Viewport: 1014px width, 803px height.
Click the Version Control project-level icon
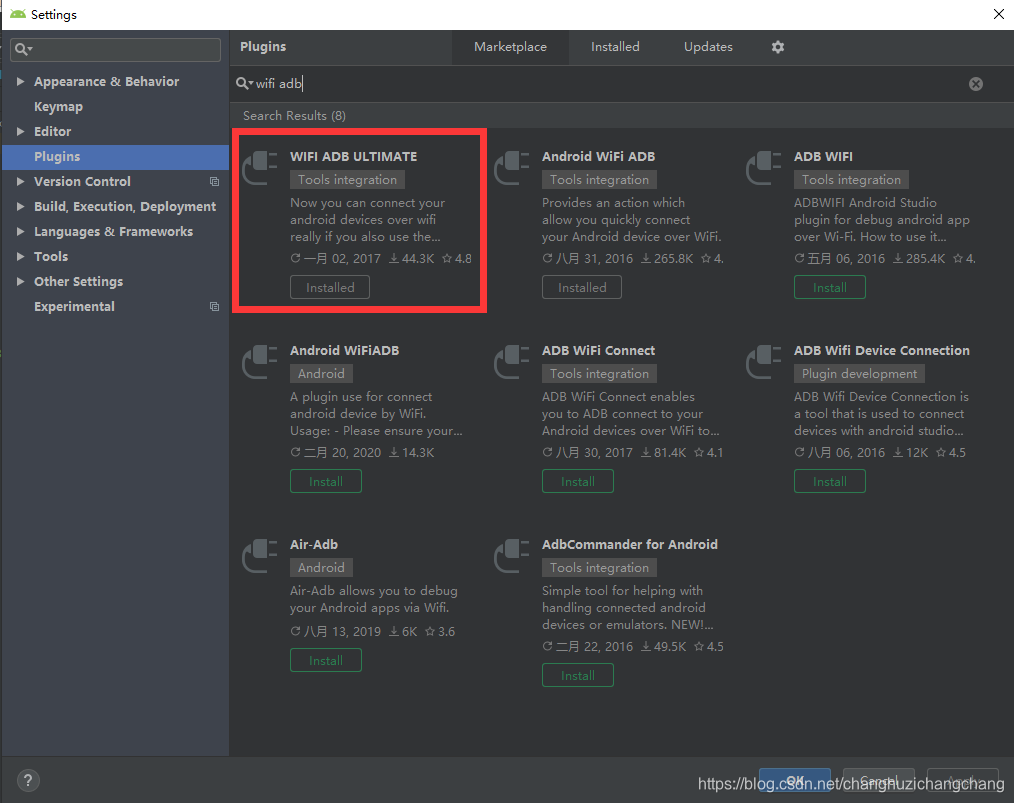pos(214,182)
